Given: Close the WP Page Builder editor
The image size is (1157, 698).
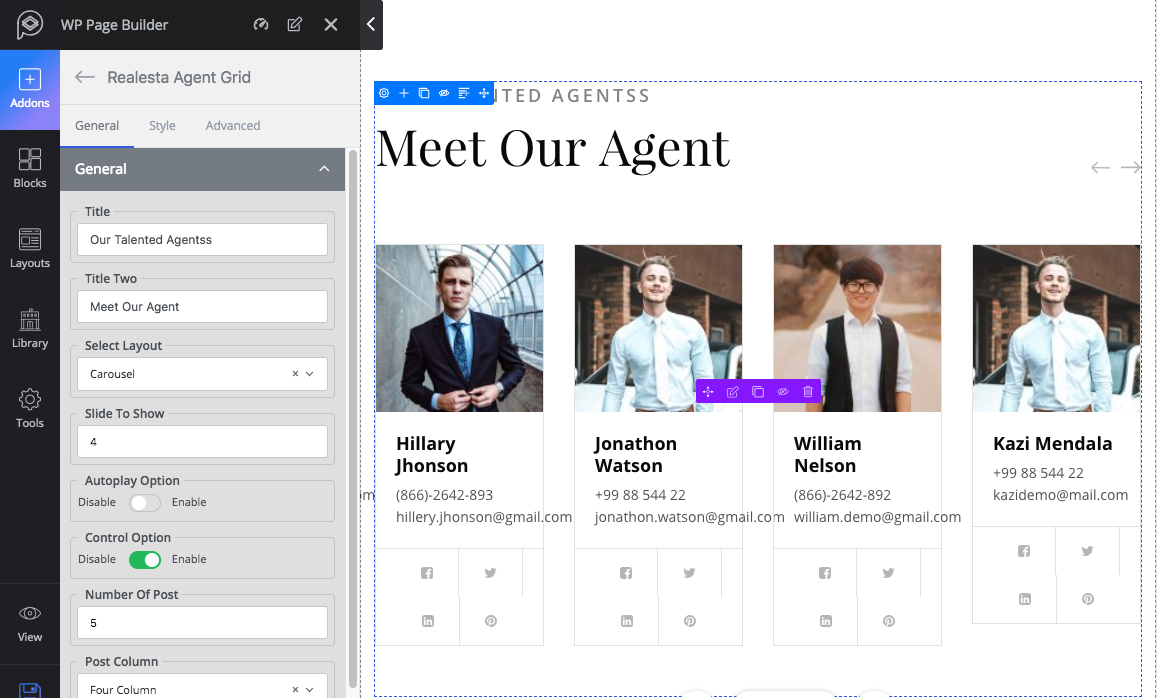Looking at the screenshot, I should pyautogui.click(x=331, y=24).
